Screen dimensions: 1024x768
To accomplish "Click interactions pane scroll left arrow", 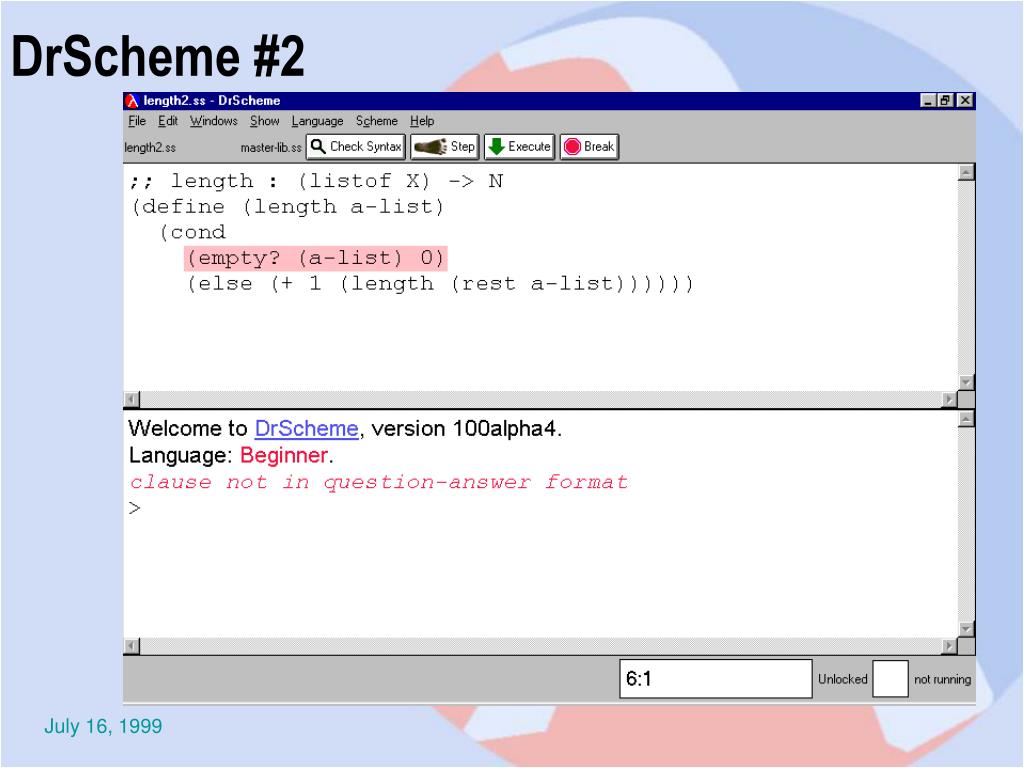I will (x=131, y=646).
